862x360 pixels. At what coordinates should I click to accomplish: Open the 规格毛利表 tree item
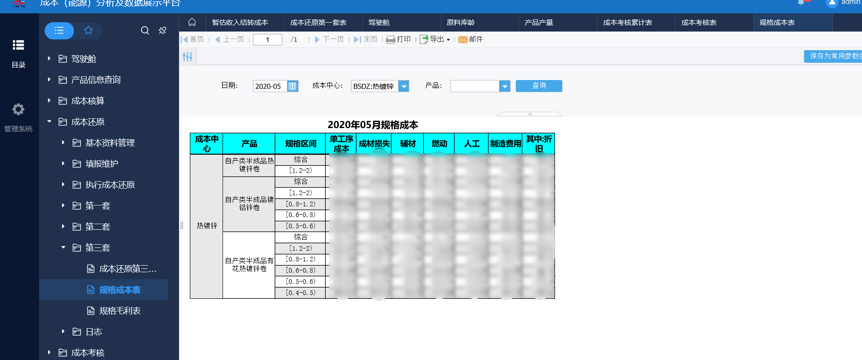(120, 311)
